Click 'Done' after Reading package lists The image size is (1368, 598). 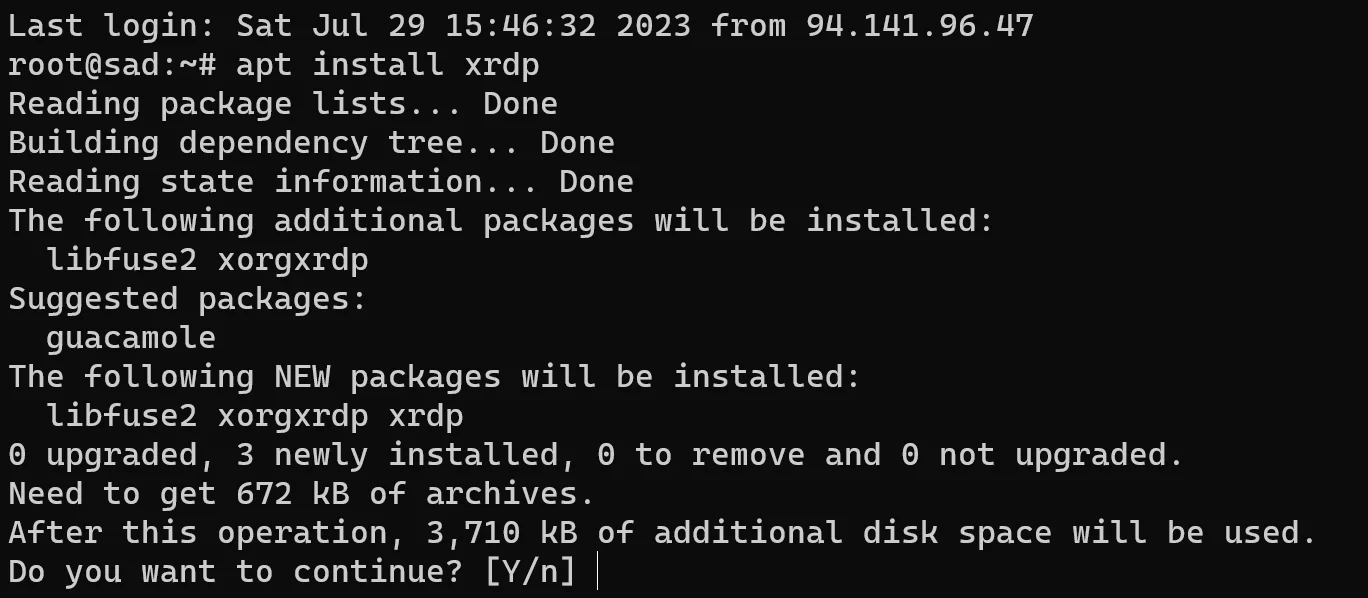(520, 104)
